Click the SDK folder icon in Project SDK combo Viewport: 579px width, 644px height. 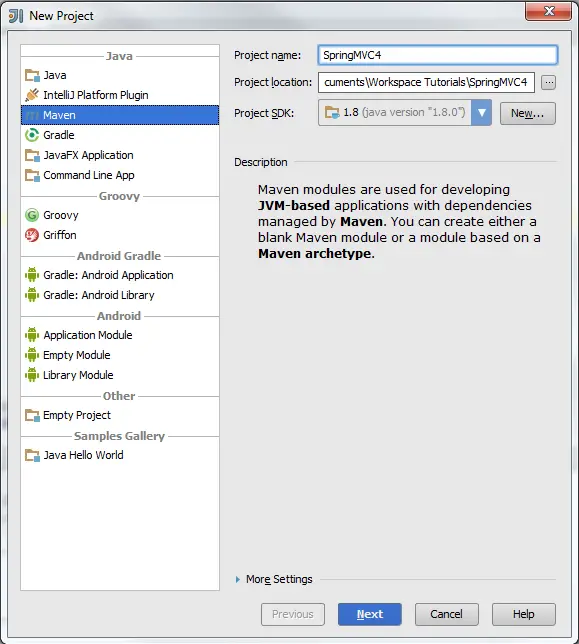(332, 112)
